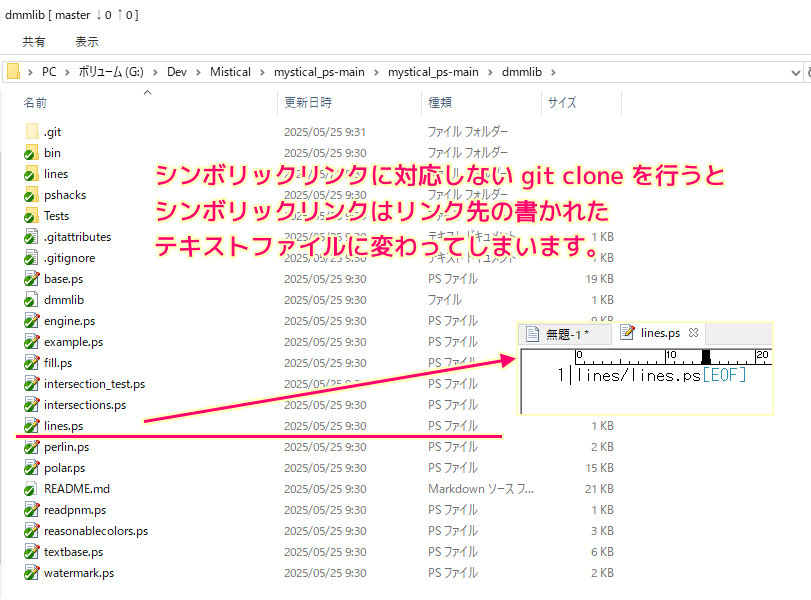Click date 2025/05/25 9:31 of .git
The height and width of the screenshot is (600, 811).
pos(325,132)
